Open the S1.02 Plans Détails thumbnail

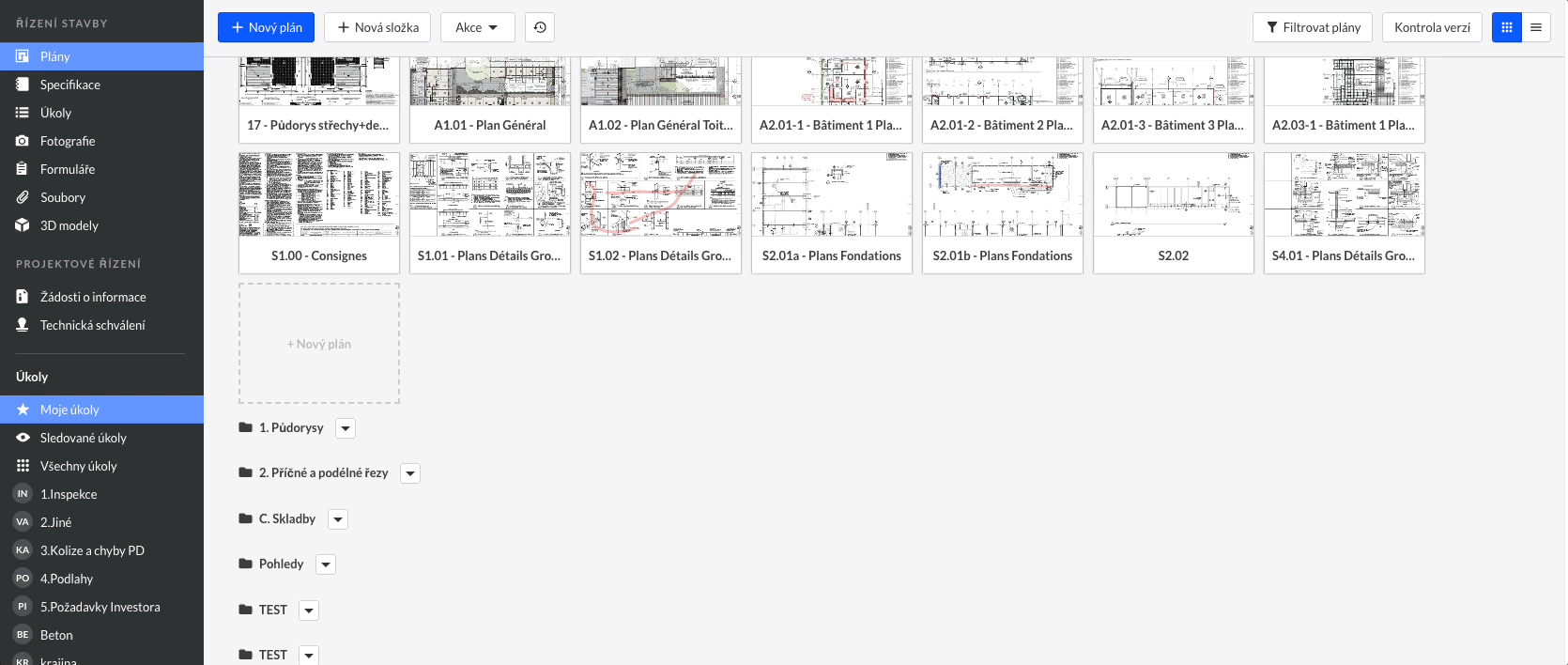coord(660,195)
